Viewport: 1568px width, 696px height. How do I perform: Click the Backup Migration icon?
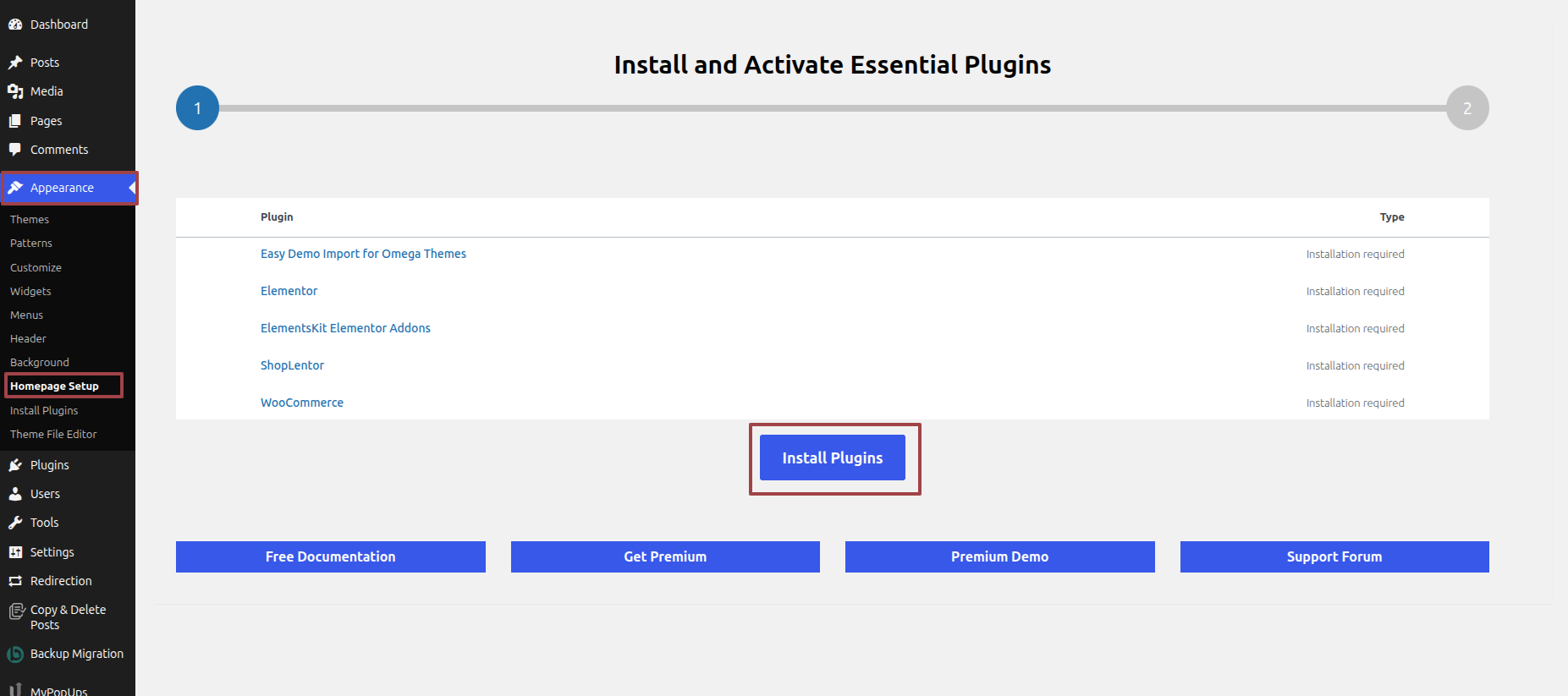coord(15,654)
